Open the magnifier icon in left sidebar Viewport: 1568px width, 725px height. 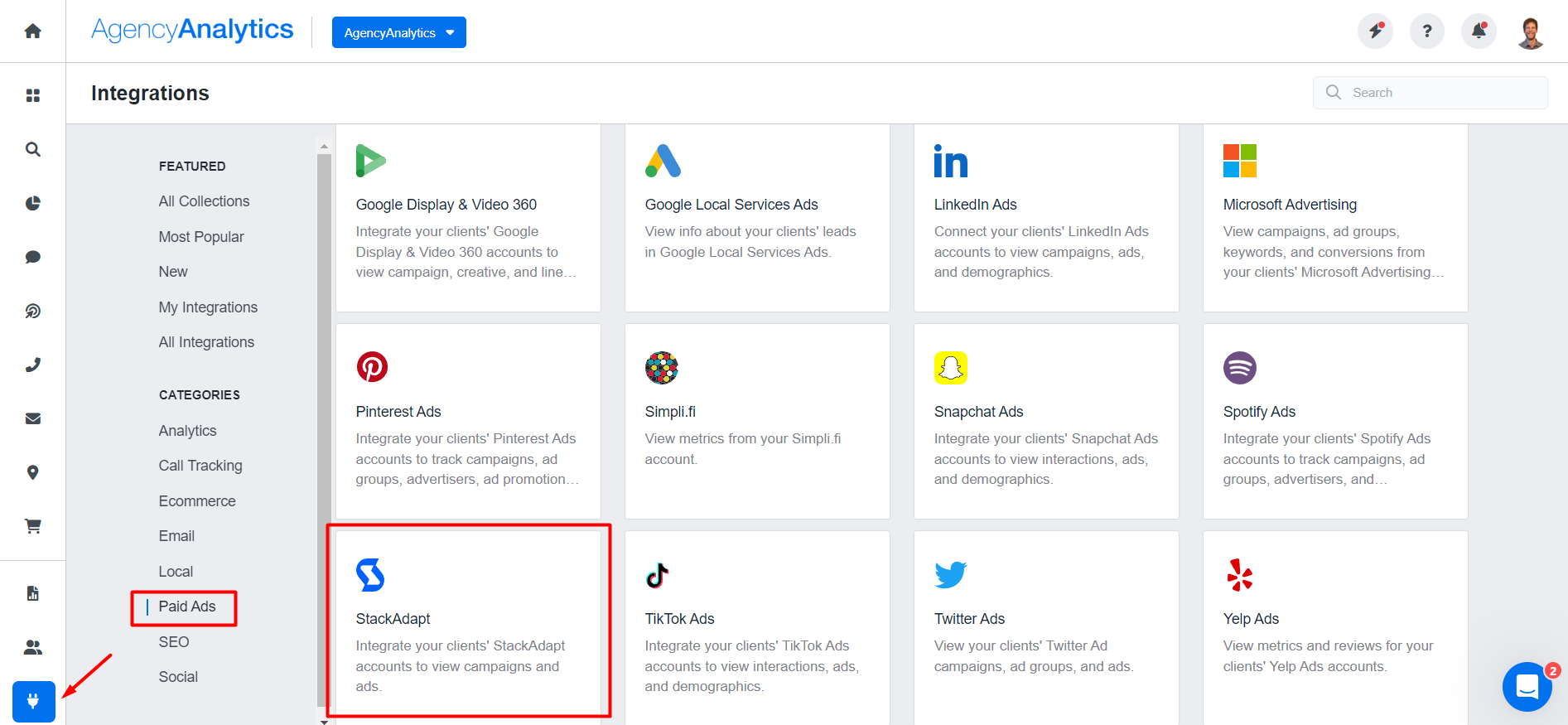32,149
